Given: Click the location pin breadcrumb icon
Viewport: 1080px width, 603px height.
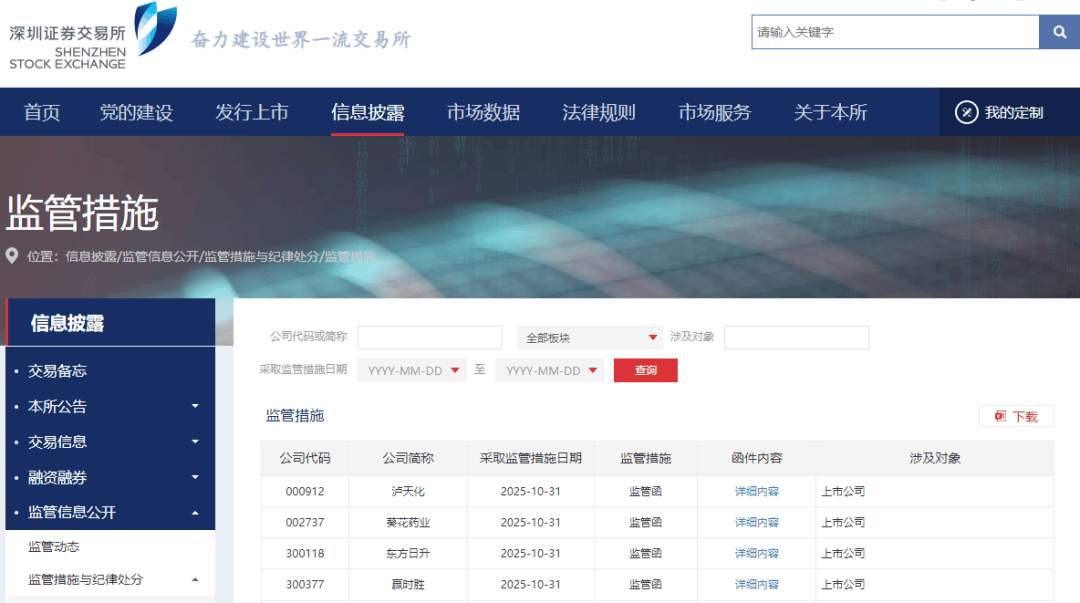Looking at the screenshot, I should [13, 256].
